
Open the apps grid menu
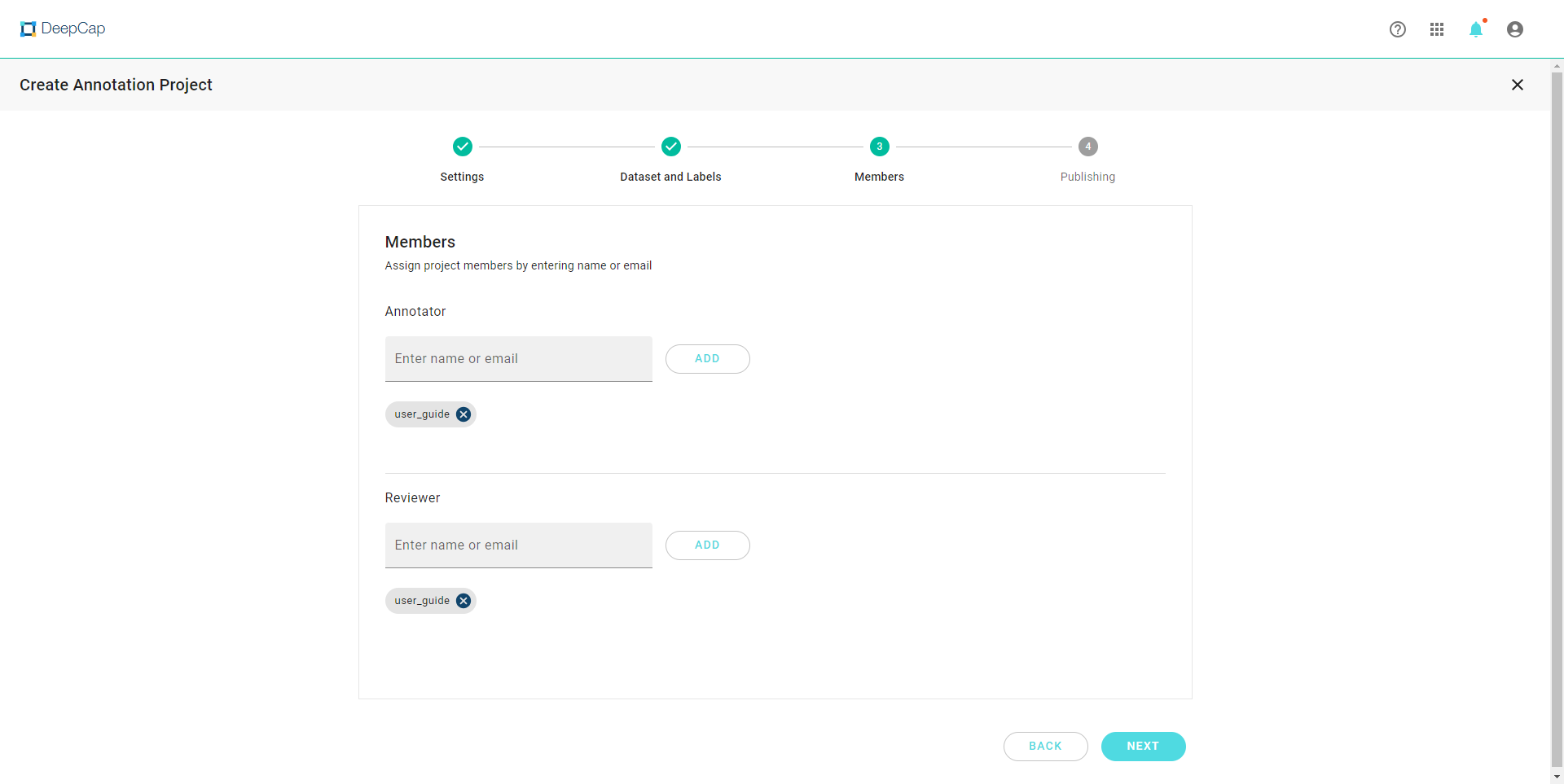(1437, 29)
